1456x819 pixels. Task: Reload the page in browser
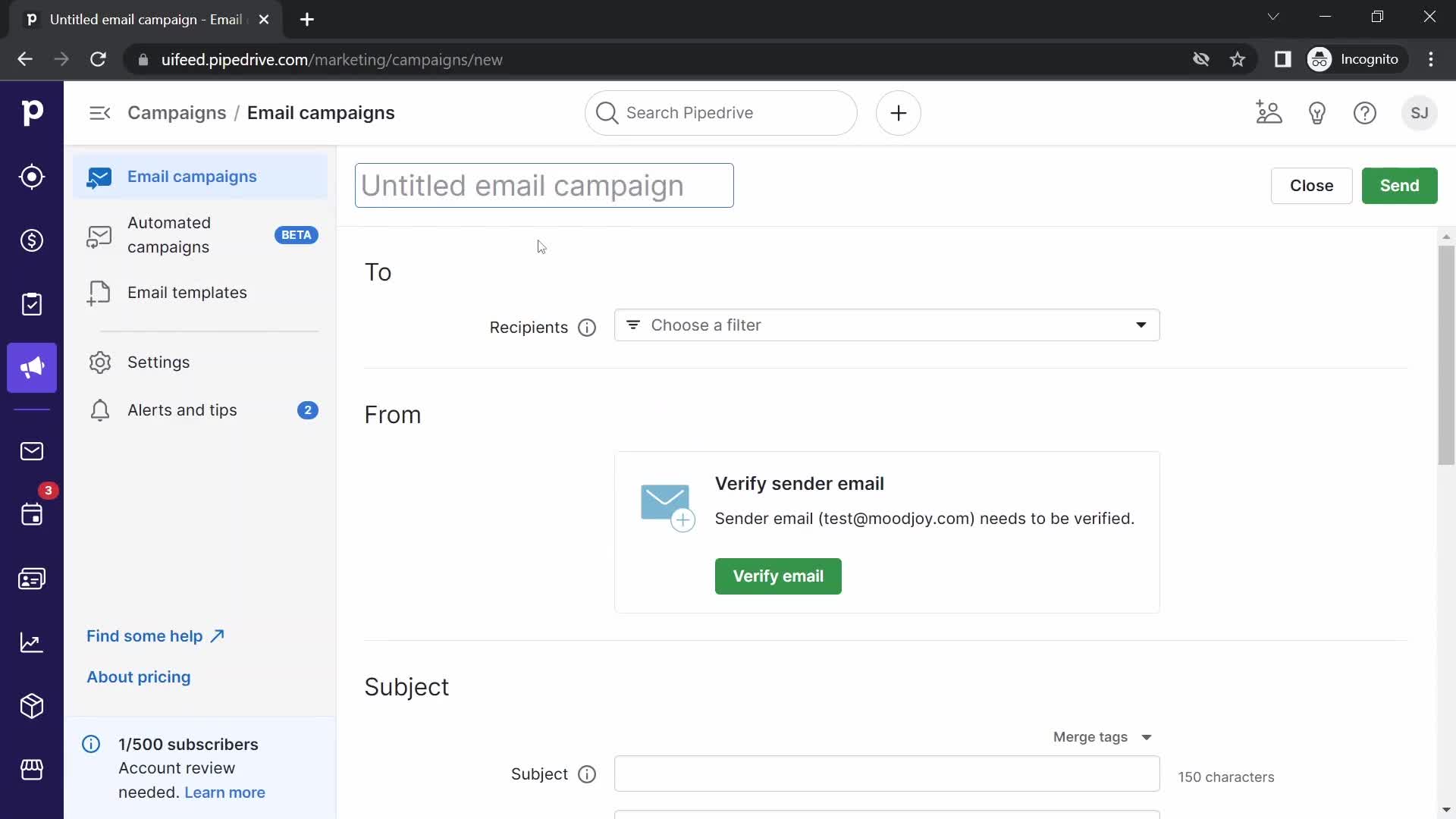pyautogui.click(x=98, y=59)
